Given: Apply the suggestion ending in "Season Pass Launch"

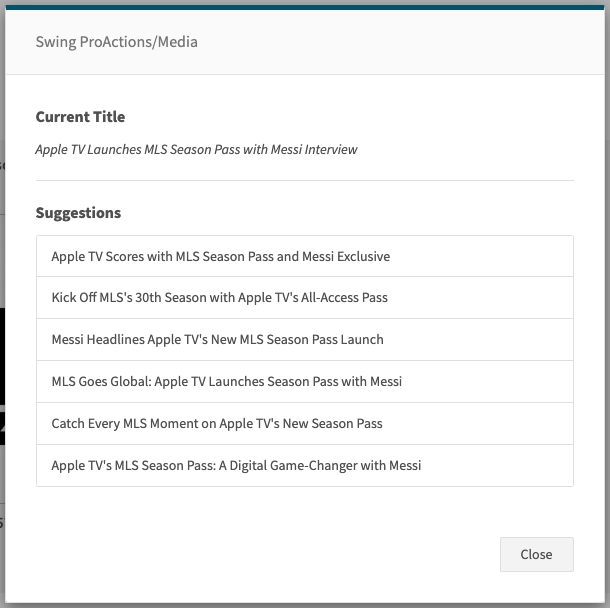Looking at the screenshot, I should (x=218, y=339).
